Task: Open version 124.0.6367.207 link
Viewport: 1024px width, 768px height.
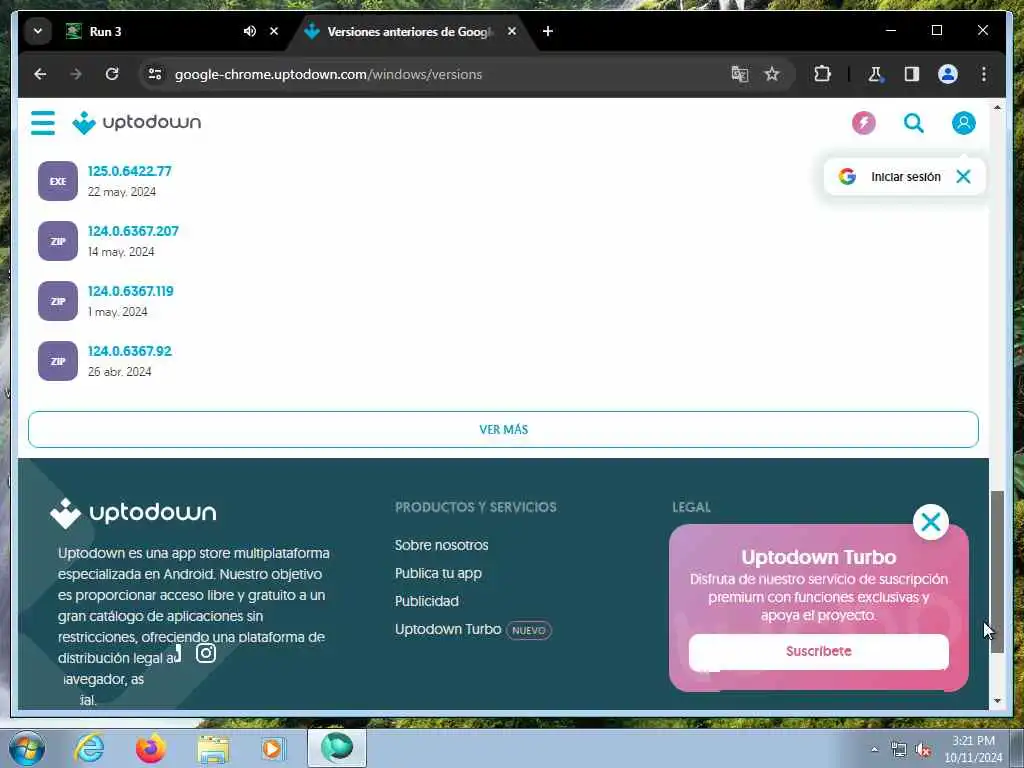Action: pos(133,231)
